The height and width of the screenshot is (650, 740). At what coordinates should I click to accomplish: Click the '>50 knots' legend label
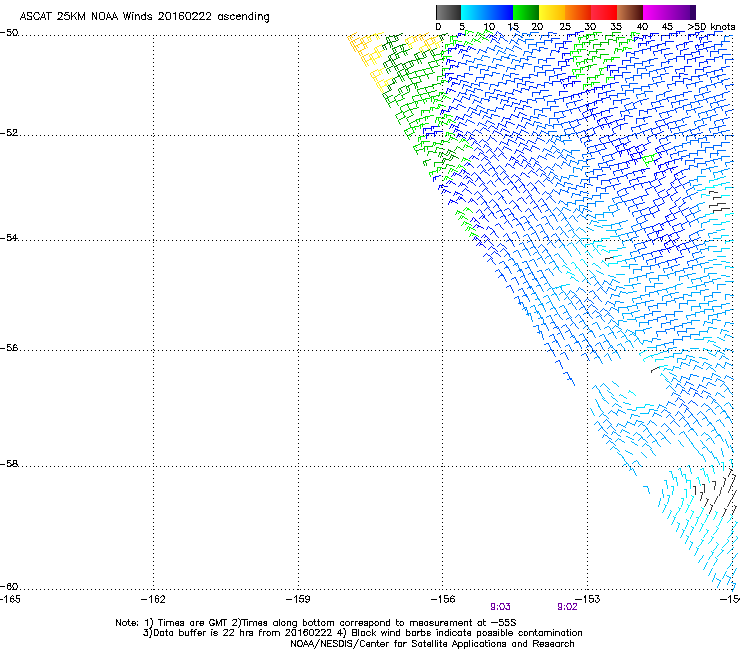point(711,27)
